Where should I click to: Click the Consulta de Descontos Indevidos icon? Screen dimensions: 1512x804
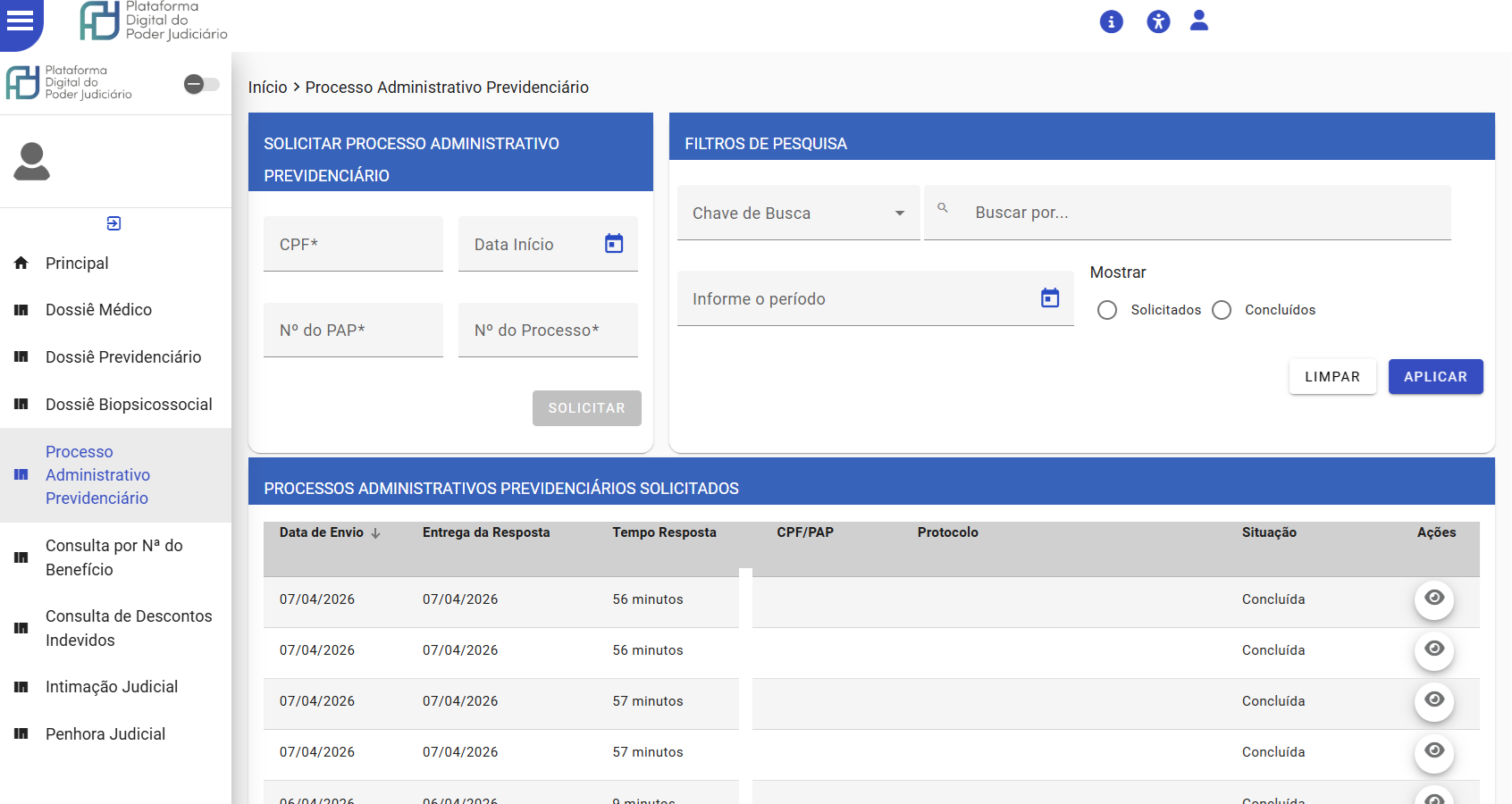tap(21, 628)
